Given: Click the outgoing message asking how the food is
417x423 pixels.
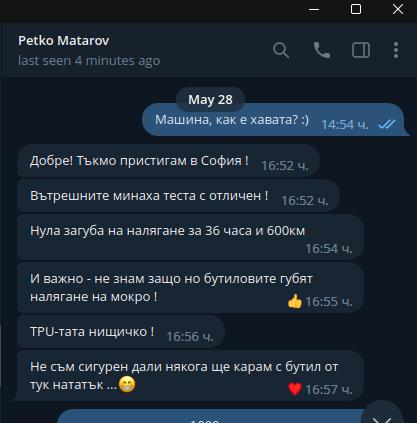Looking at the screenshot, I should 273,120.
